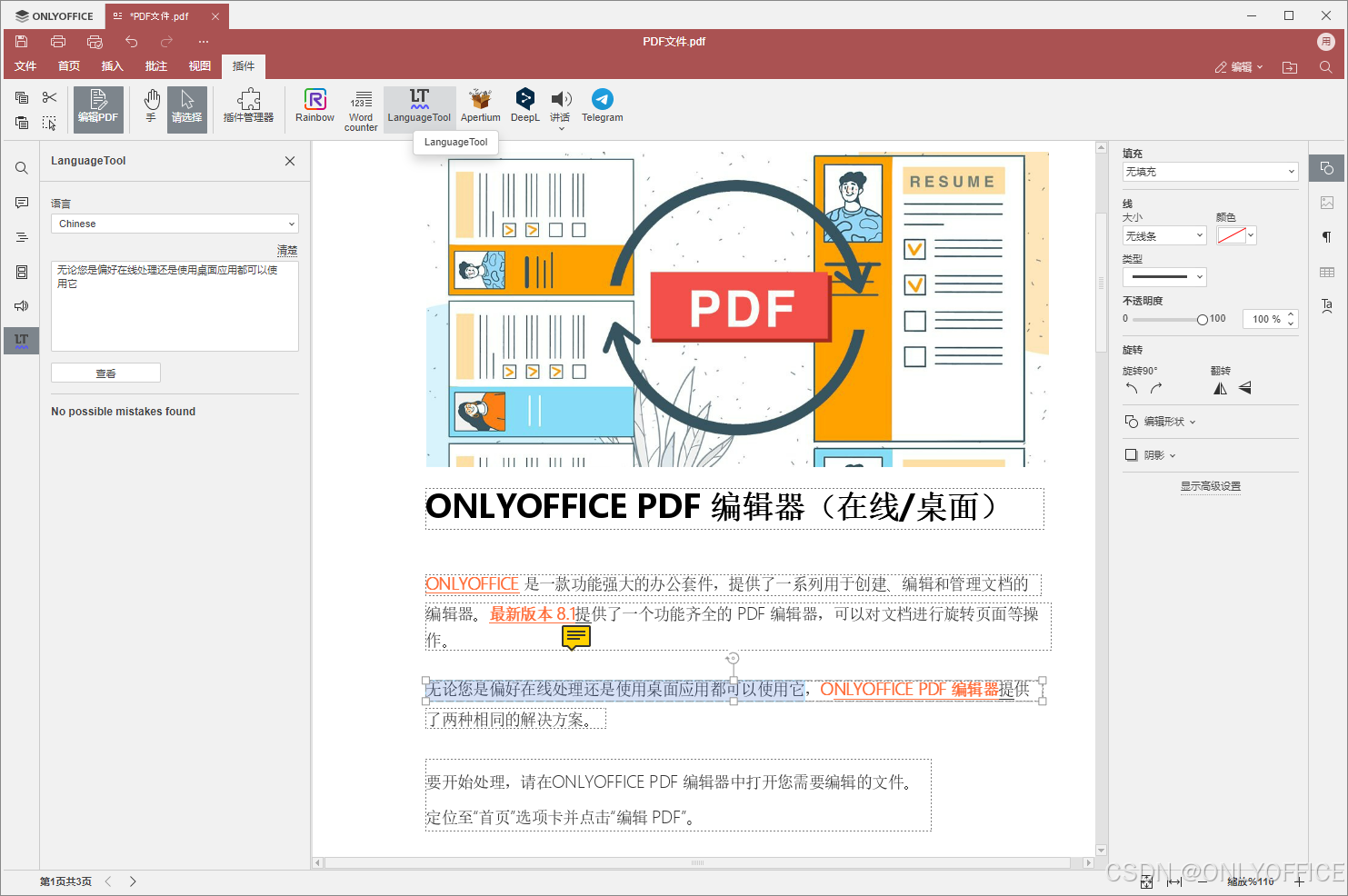1348x896 pixels.
Task: Click the Save icon in title bar
Action: click(22, 41)
